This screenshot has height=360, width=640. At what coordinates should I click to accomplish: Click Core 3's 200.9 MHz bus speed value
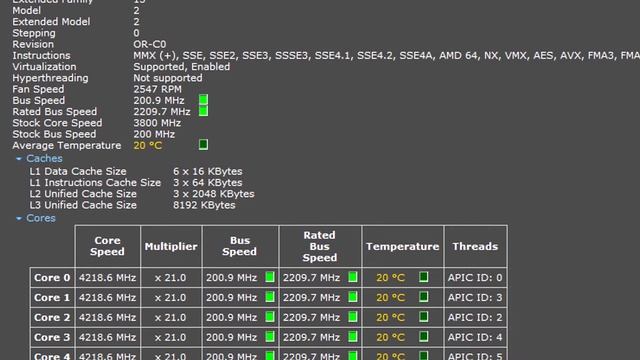(x=231, y=338)
